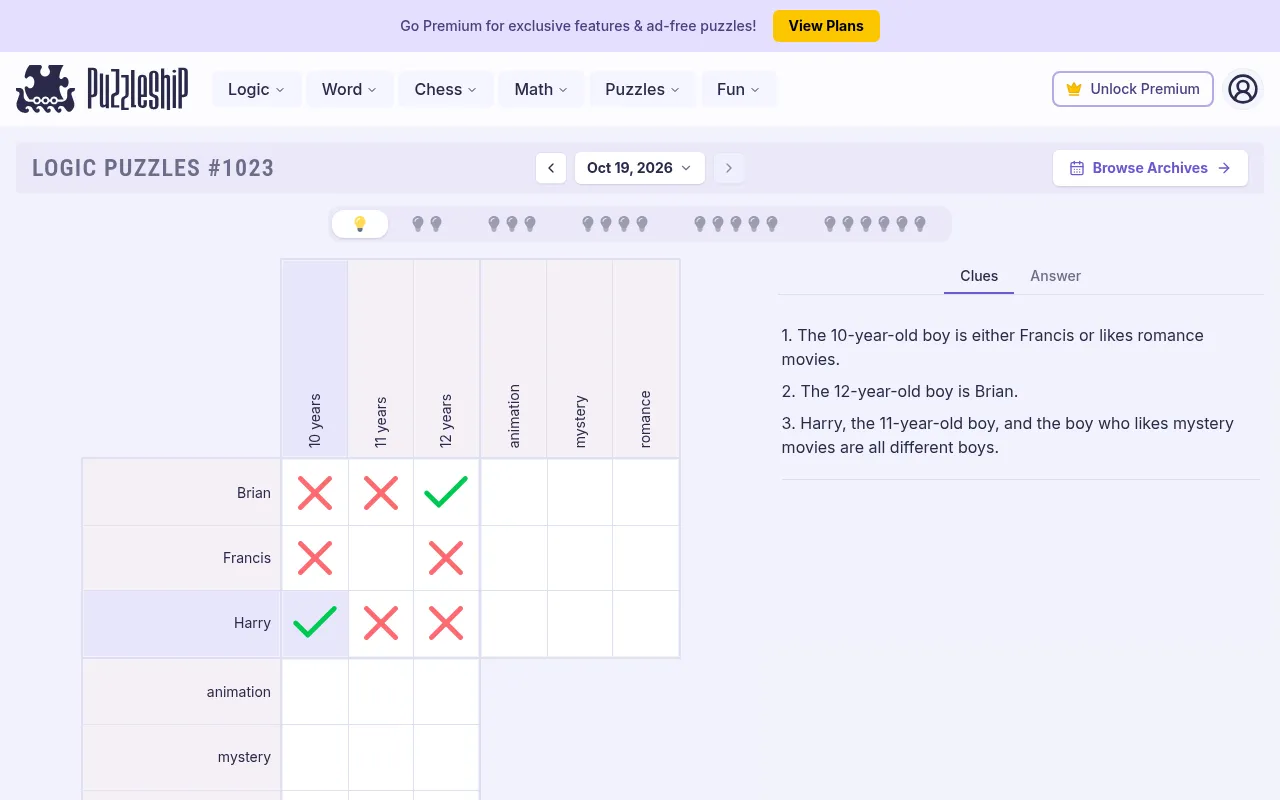The image size is (1280, 800).
Task: Expand the Logic menu
Action: tap(257, 89)
